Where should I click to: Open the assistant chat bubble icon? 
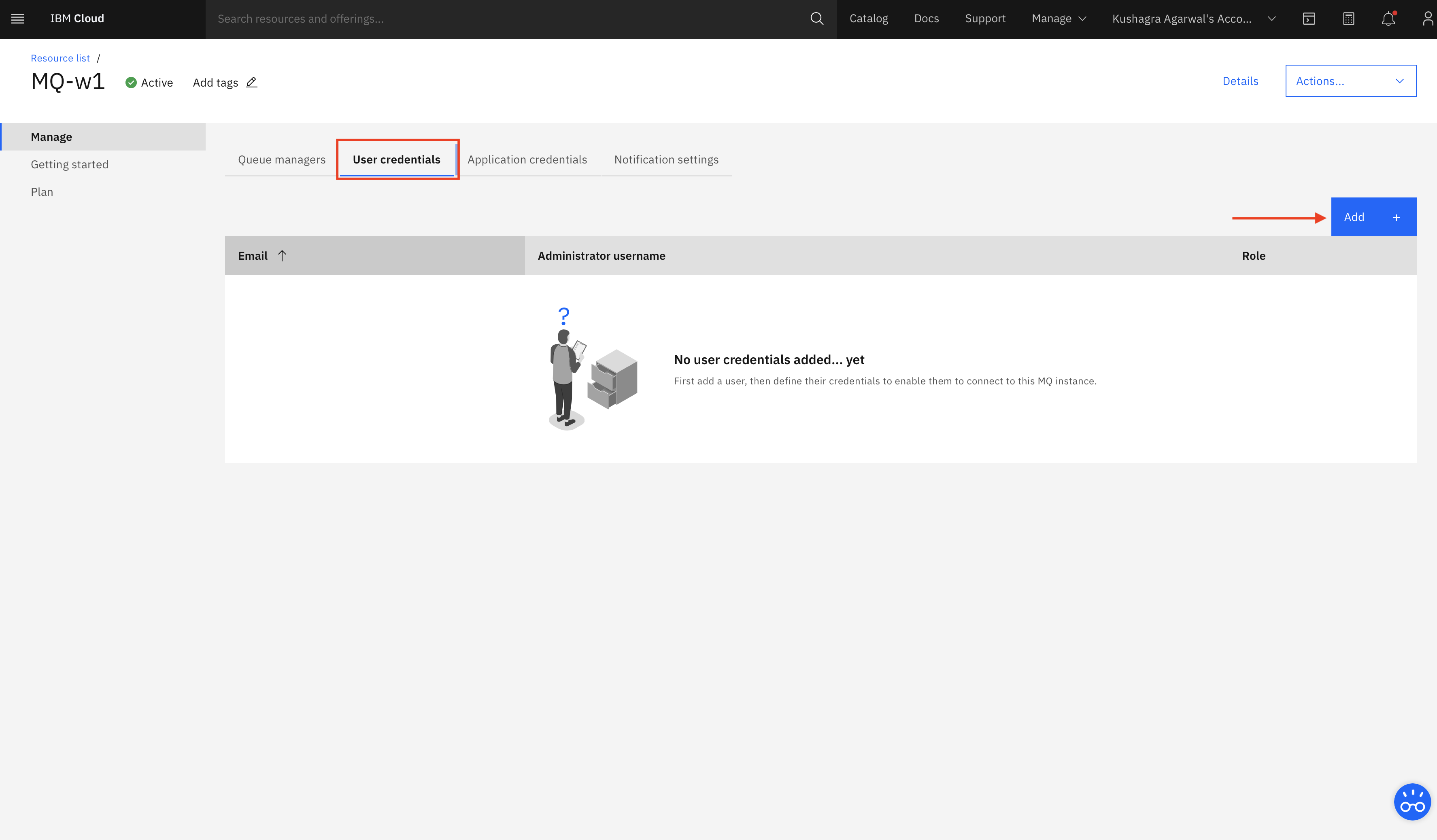pyautogui.click(x=1412, y=802)
